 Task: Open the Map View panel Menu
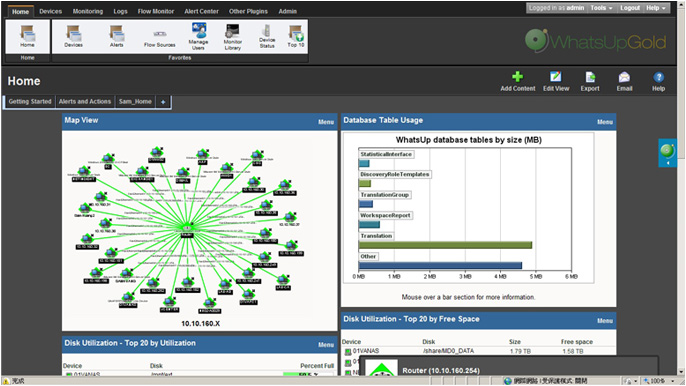click(326, 122)
